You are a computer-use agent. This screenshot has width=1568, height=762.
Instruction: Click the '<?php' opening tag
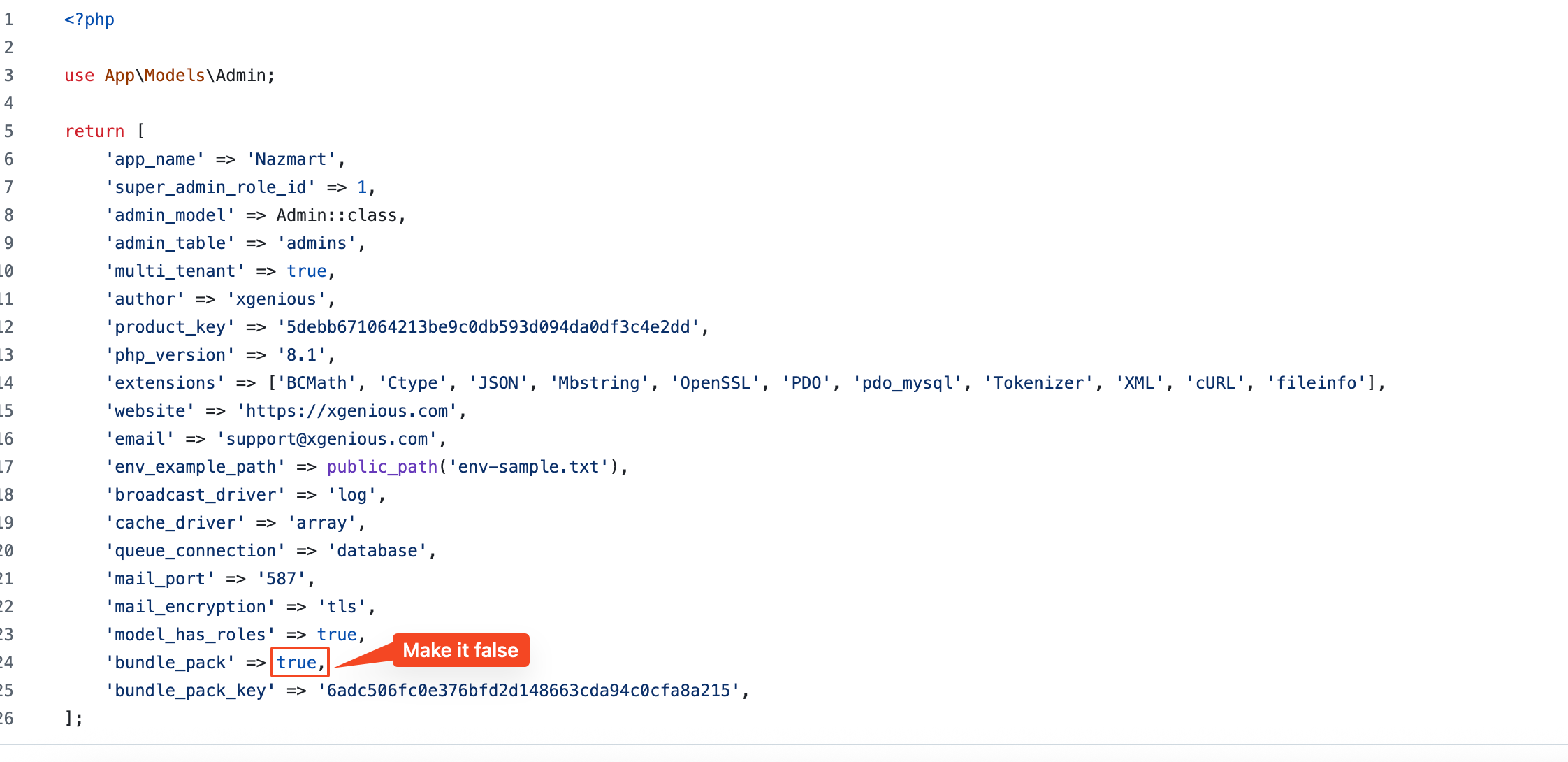[x=89, y=20]
